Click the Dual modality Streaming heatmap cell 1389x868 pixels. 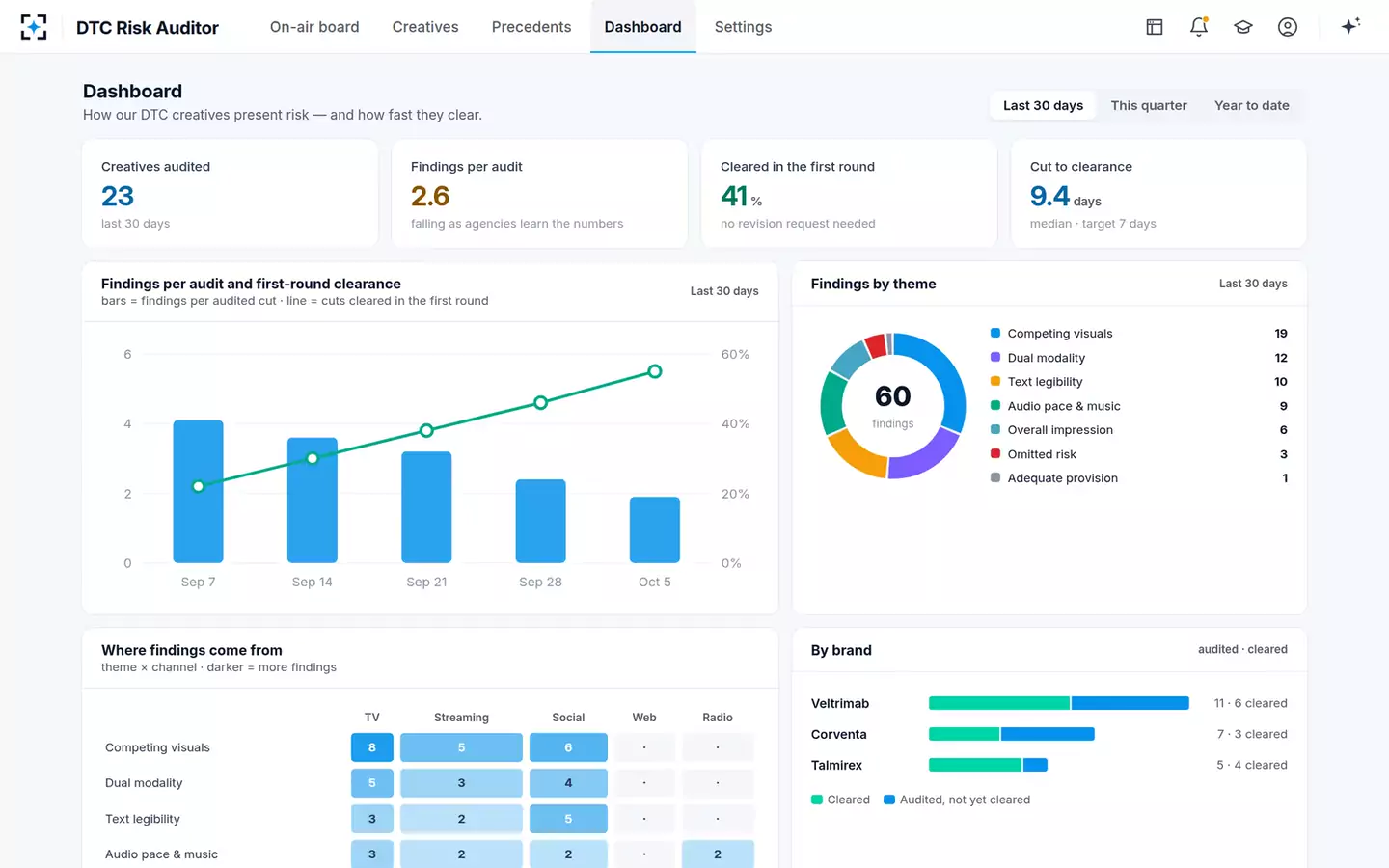click(x=461, y=783)
